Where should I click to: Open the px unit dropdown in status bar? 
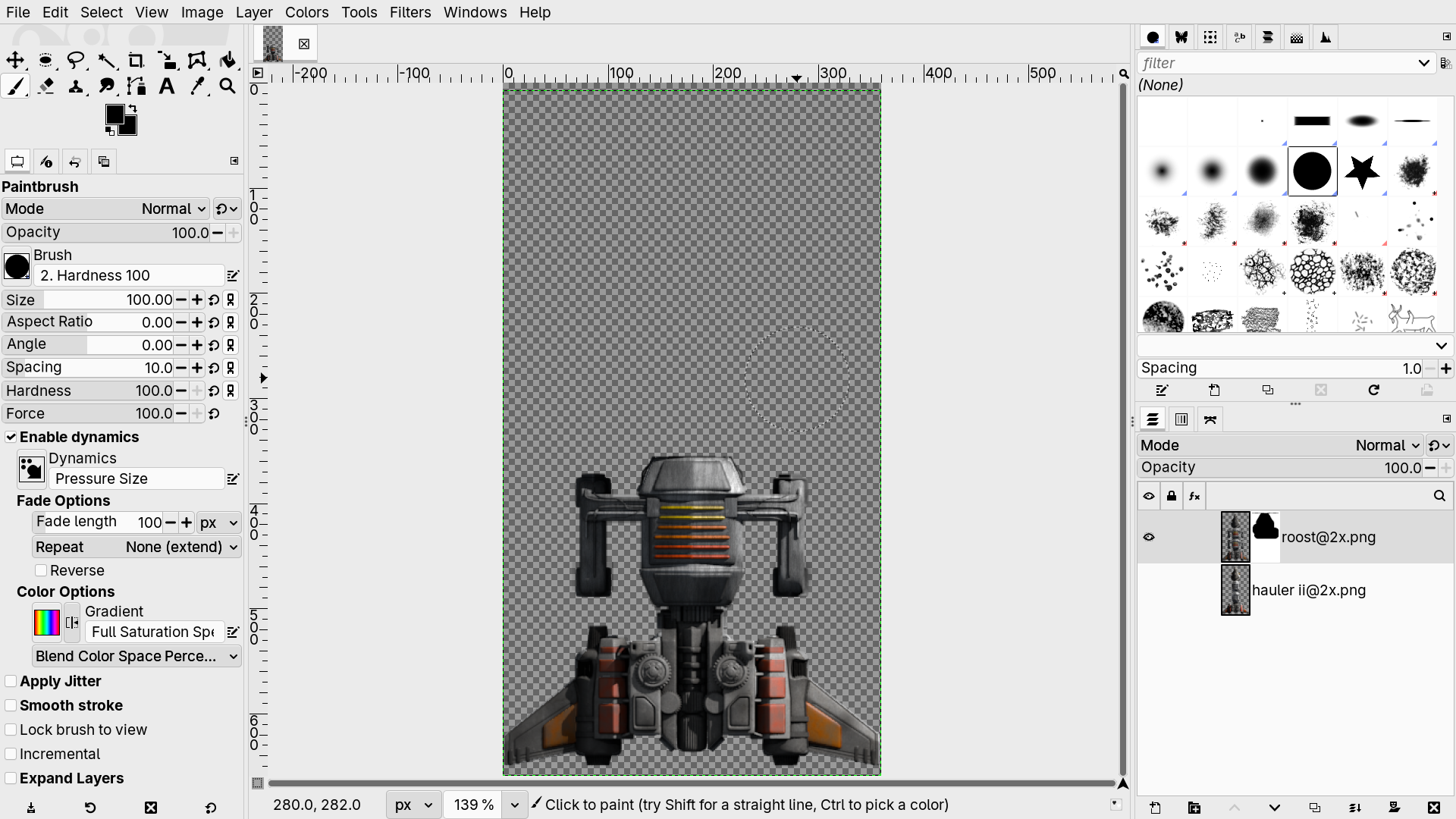(413, 805)
